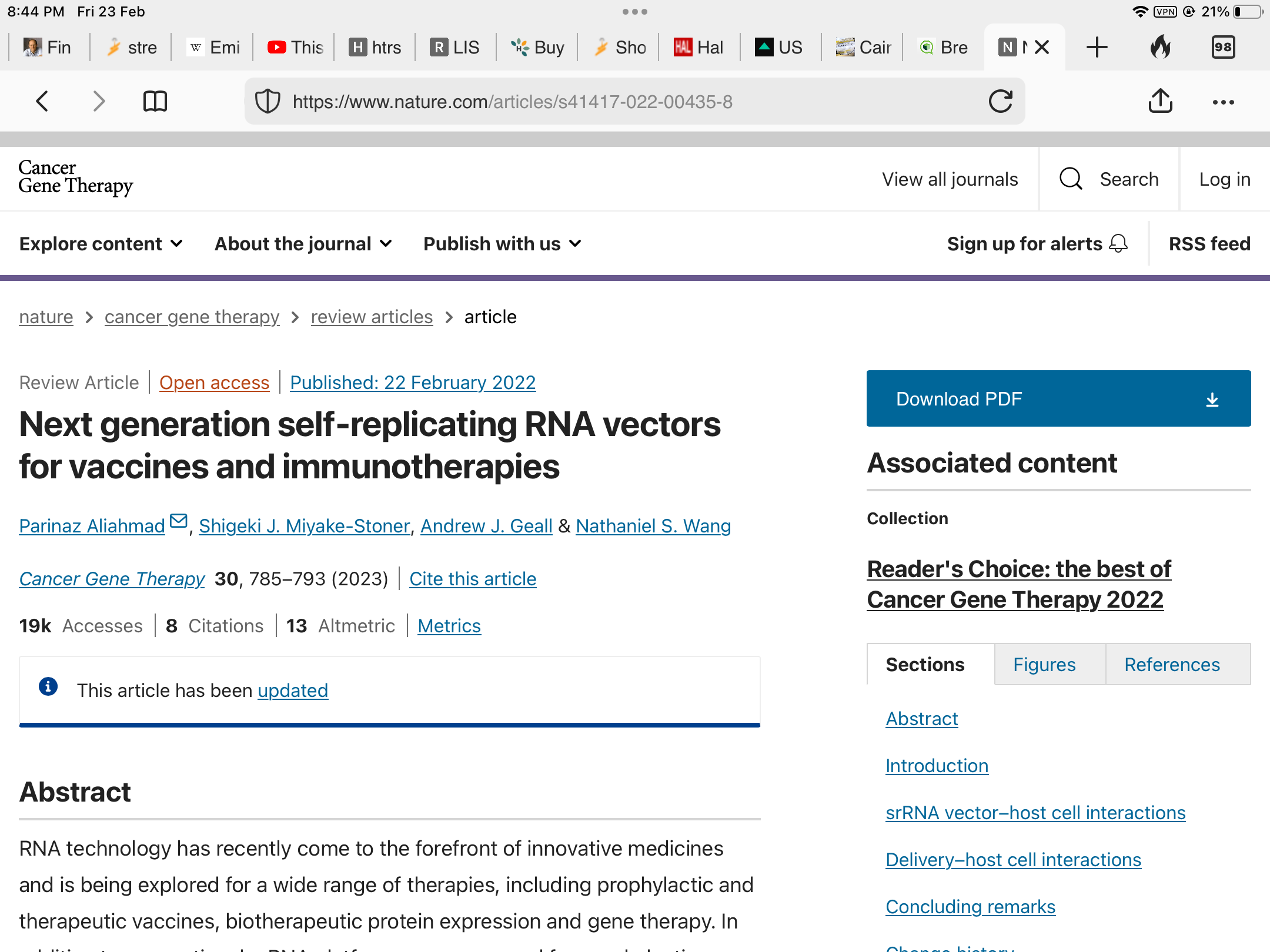1270x952 pixels.
Task: Select the References tab
Action: 1178,664
